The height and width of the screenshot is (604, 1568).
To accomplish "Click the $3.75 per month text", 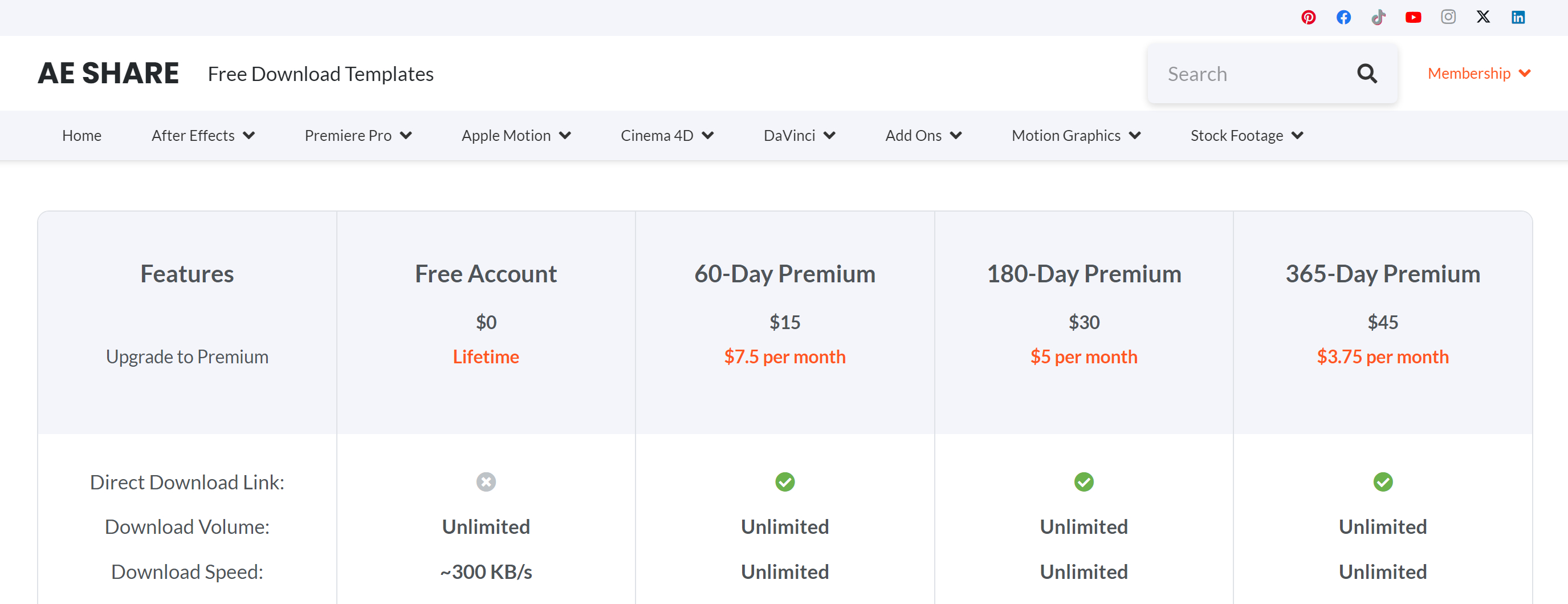I will pyautogui.click(x=1382, y=356).
